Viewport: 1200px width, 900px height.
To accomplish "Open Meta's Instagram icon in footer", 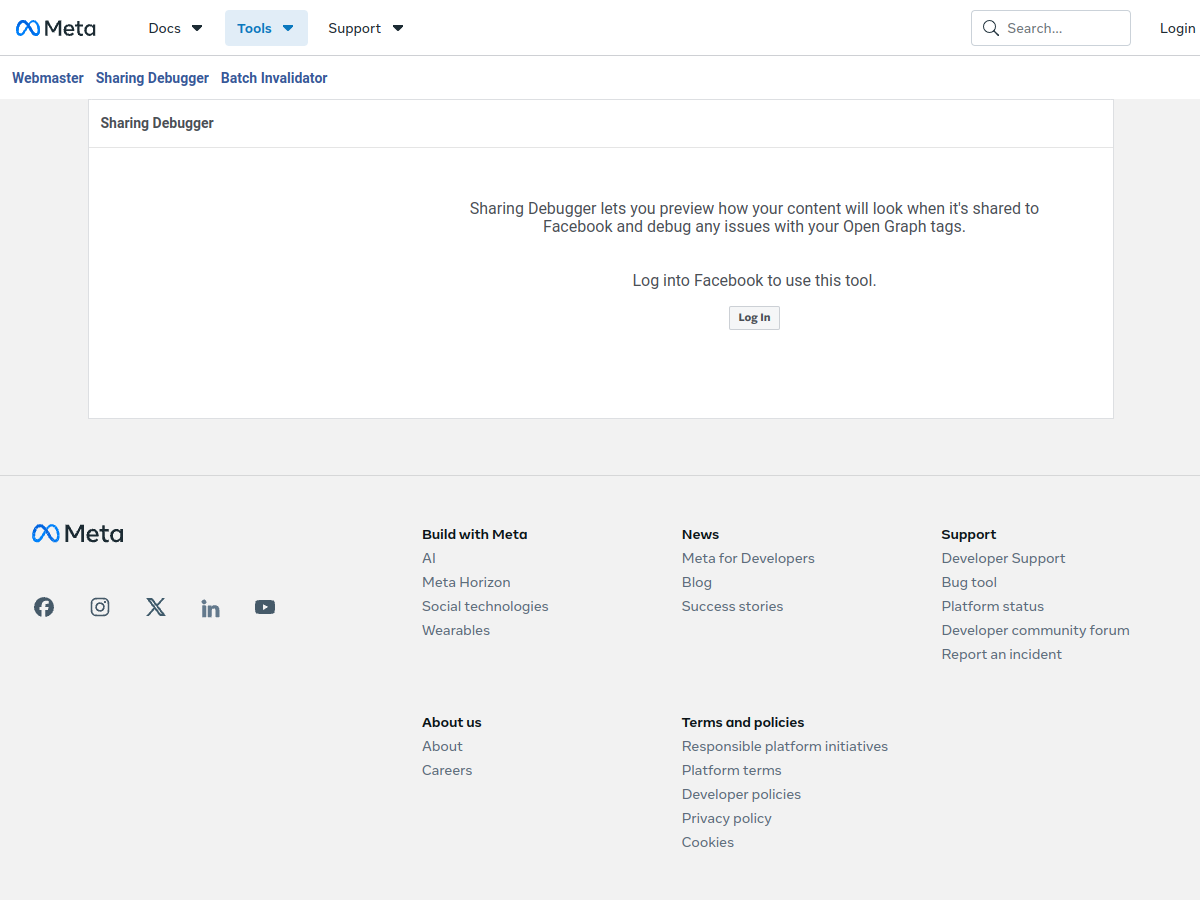I will (100, 607).
